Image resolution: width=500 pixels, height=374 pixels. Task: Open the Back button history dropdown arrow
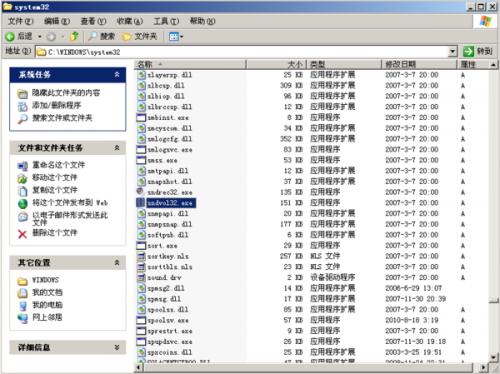tap(39, 36)
